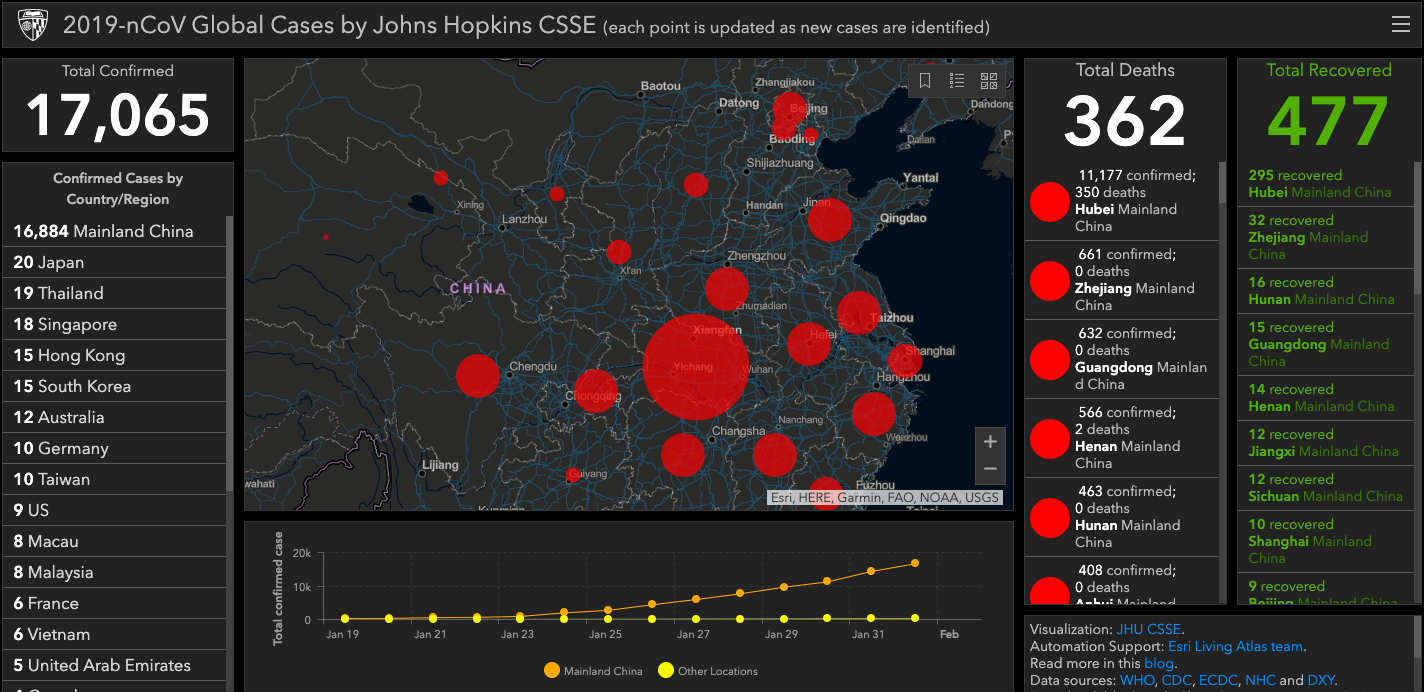Select 19 Thailand in country list
Image resolution: width=1424 pixels, height=692 pixels.
(115, 293)
